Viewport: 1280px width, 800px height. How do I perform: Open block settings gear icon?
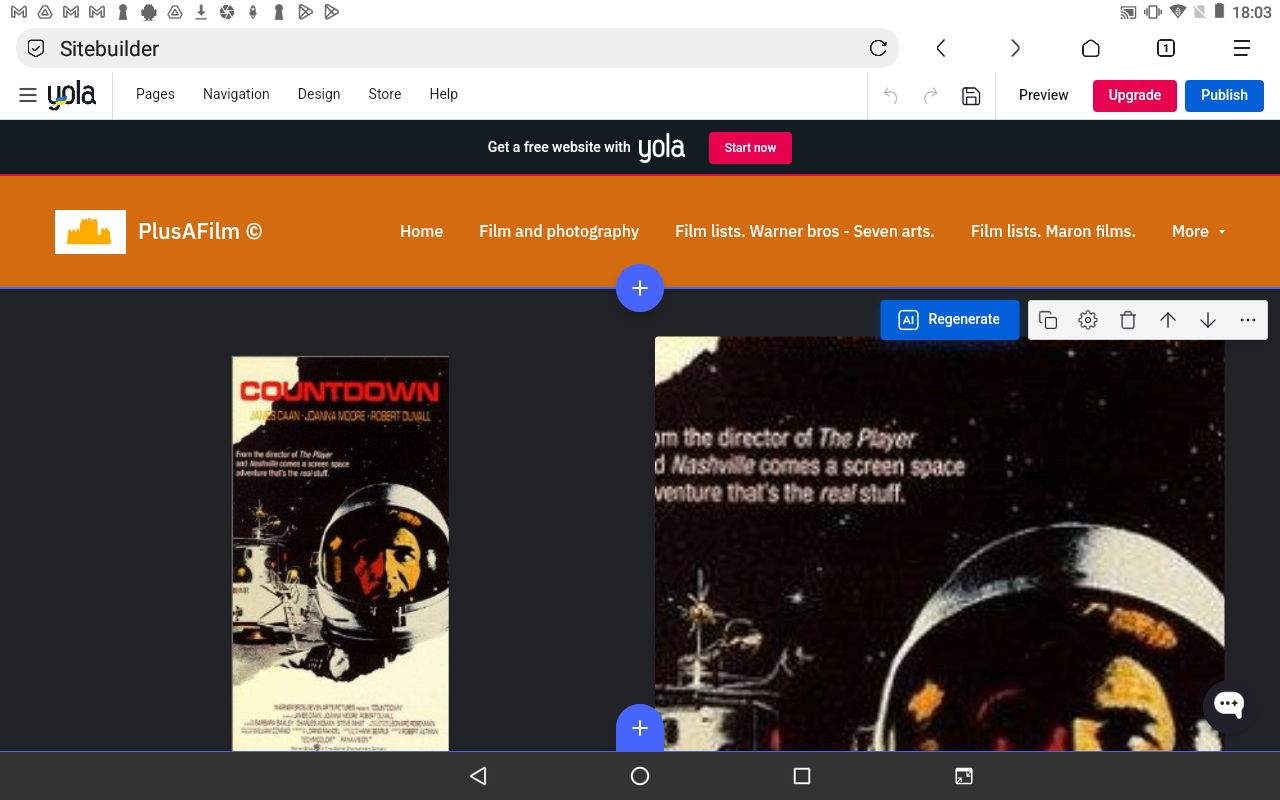1088,320
